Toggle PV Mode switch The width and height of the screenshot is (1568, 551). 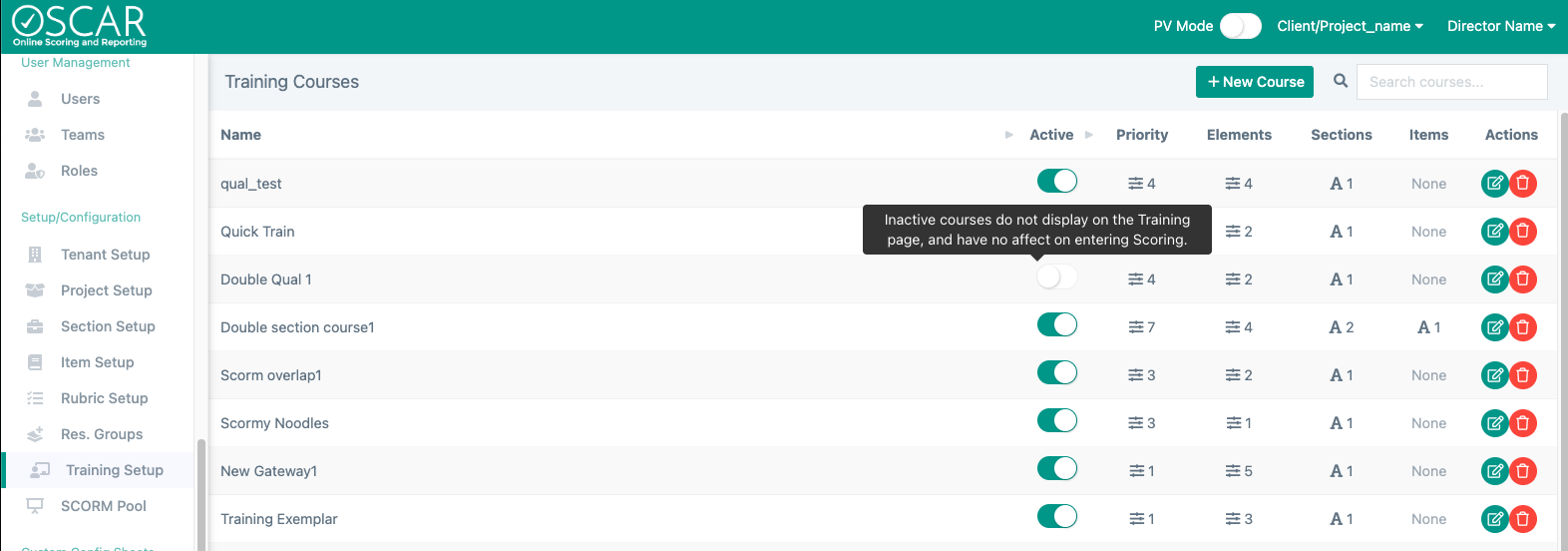click(x=1240, y=26)
